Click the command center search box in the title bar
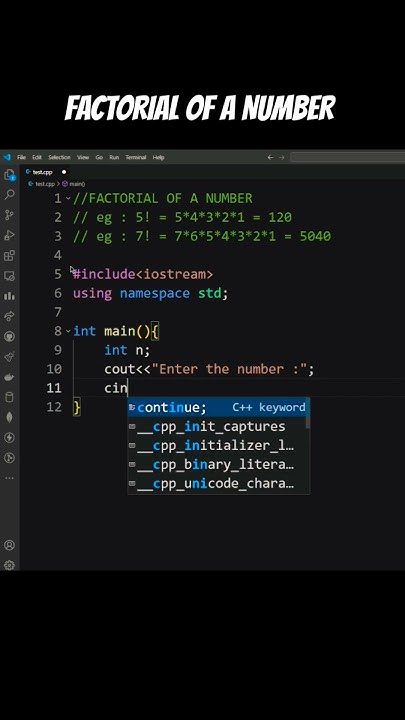The width and height of the screenshot is (405, 720). (x=348, y=157)
